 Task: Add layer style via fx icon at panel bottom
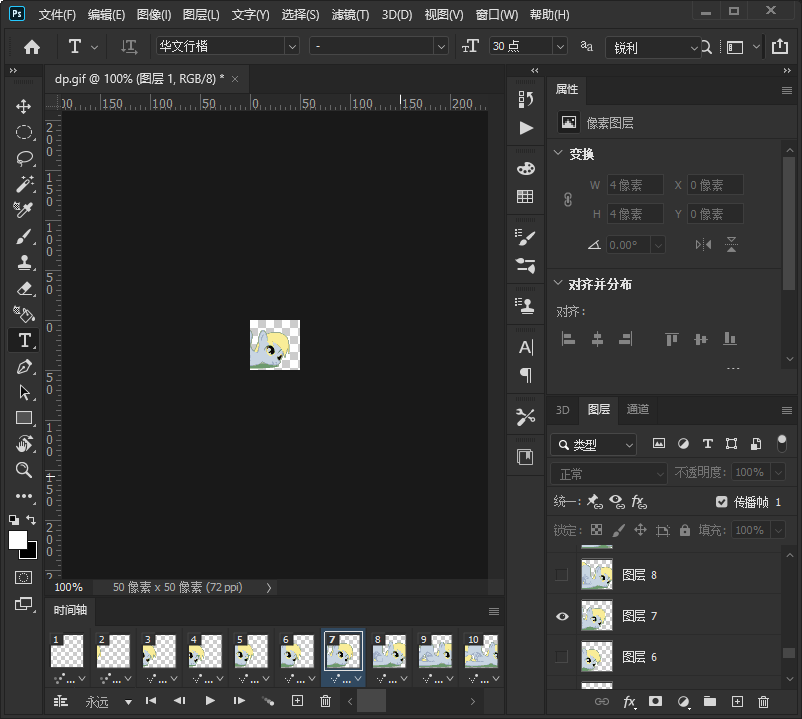630,702
